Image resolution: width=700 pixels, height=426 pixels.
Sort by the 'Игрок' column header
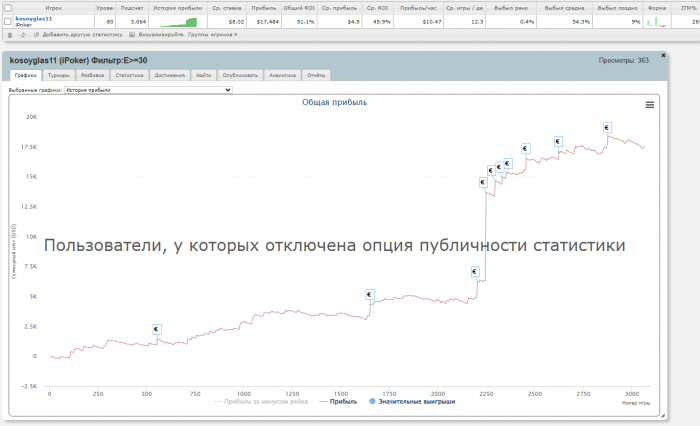(x=54, y=8)
